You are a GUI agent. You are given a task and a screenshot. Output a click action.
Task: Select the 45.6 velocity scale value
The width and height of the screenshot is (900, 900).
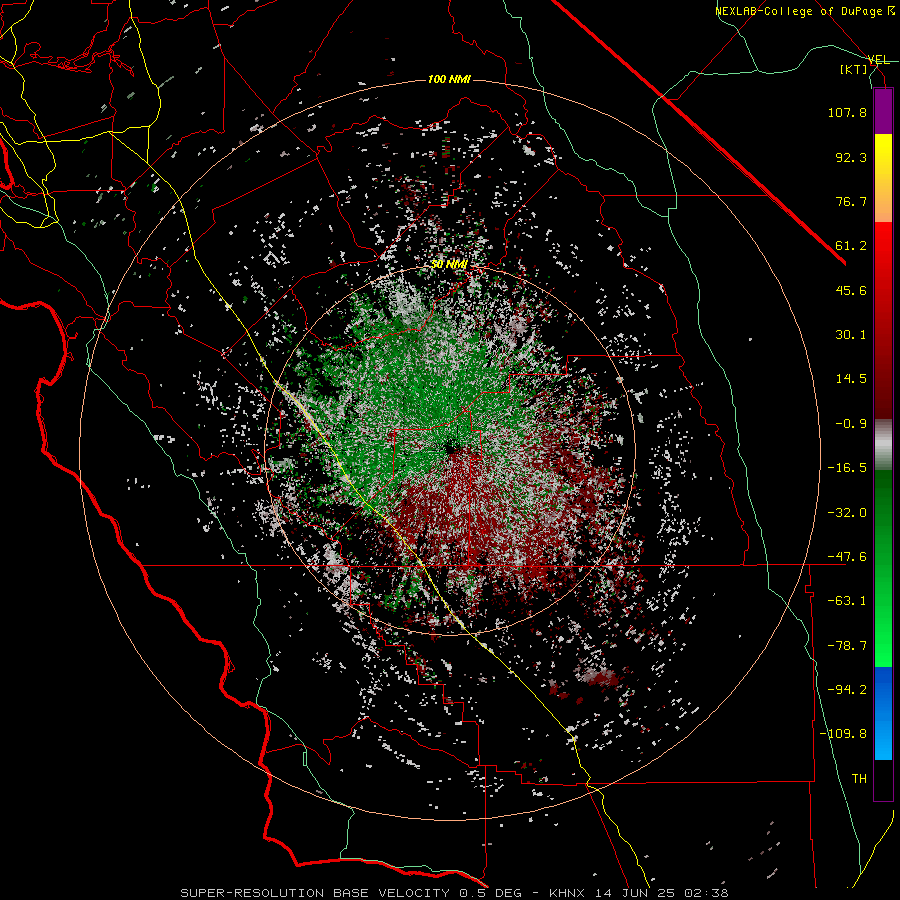pos(851,290)
